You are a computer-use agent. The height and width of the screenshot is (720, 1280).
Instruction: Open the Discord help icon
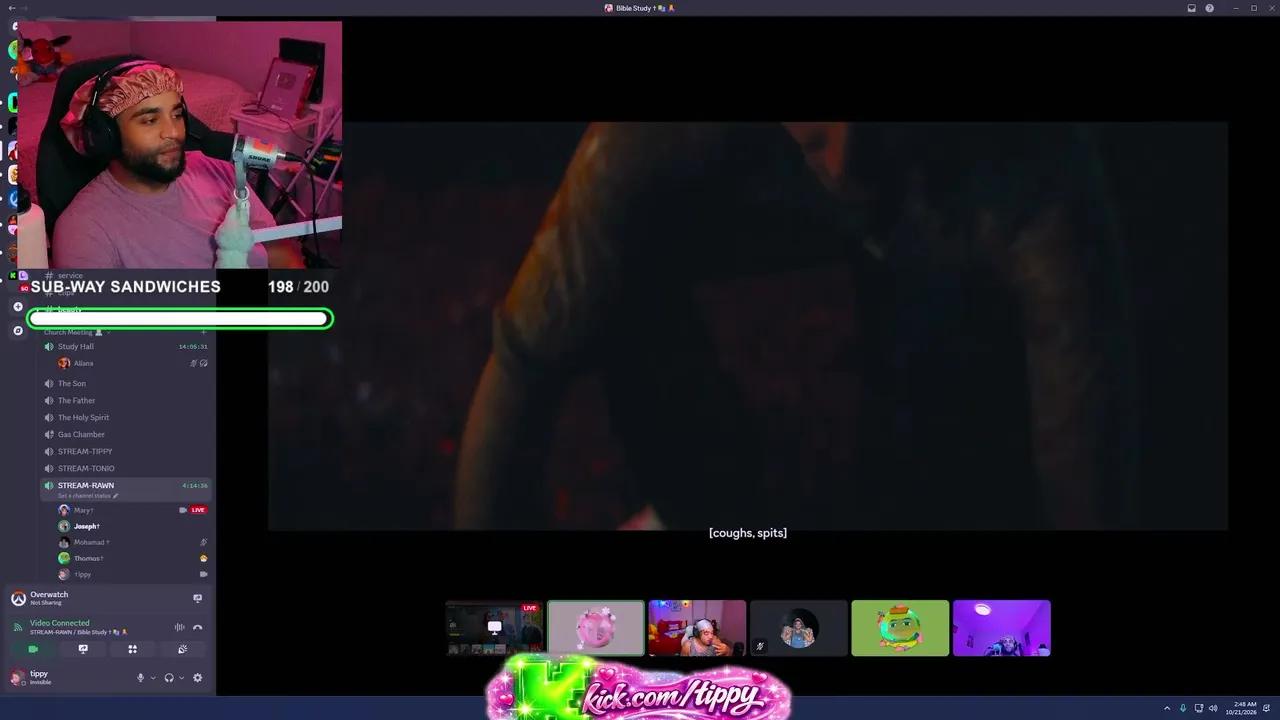1209,8
